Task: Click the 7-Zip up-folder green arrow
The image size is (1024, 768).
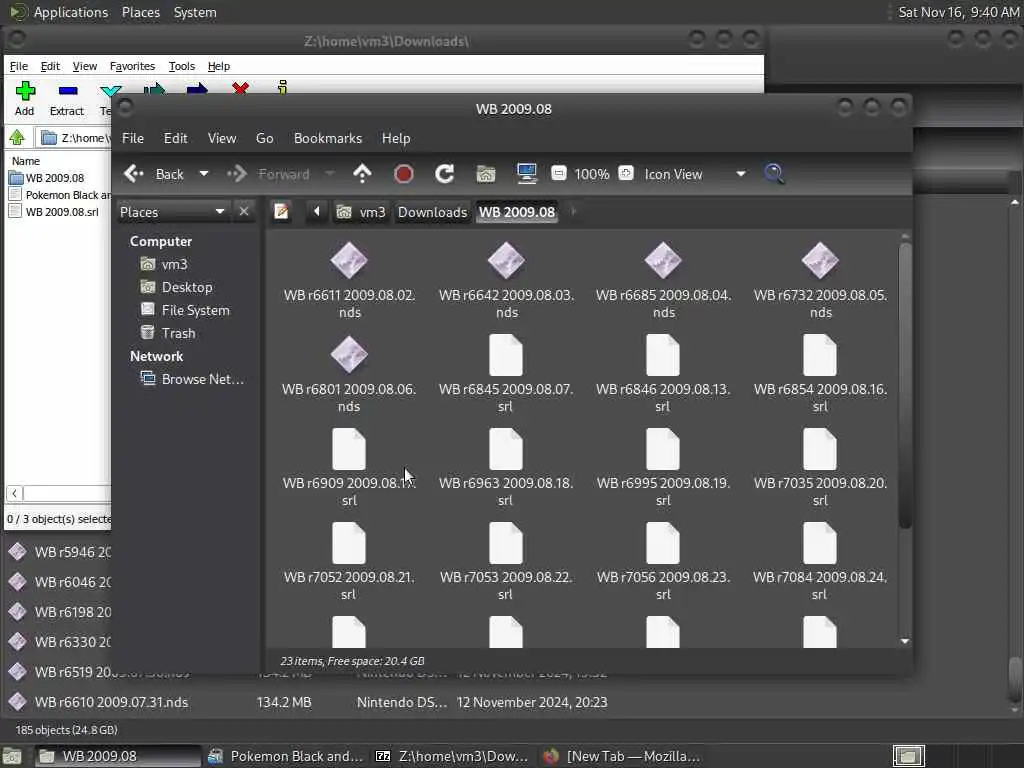Action: point(17,138)
